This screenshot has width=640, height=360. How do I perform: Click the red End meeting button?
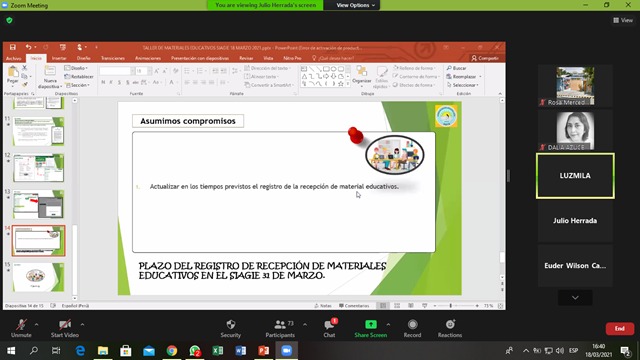[620, 329]
